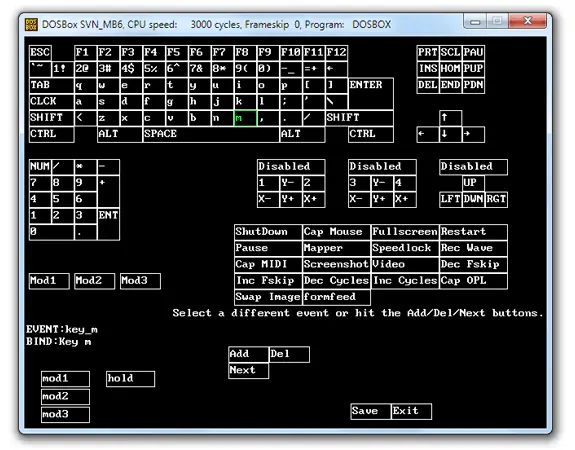Select the ENTER key box
This screenshot has width=575, height=450.
pyautogui.click(x=371, y=93)
